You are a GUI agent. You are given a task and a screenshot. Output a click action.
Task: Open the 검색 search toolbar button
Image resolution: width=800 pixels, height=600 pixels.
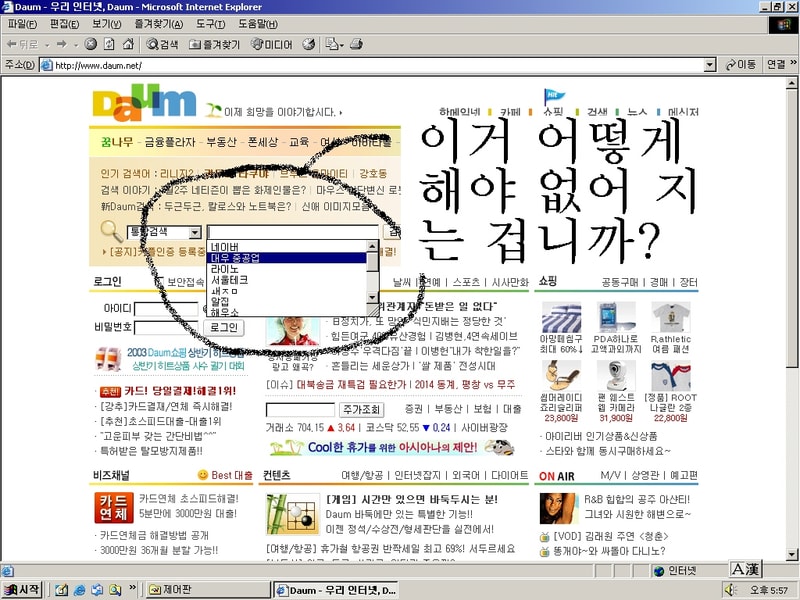click(x=162, y=44)
